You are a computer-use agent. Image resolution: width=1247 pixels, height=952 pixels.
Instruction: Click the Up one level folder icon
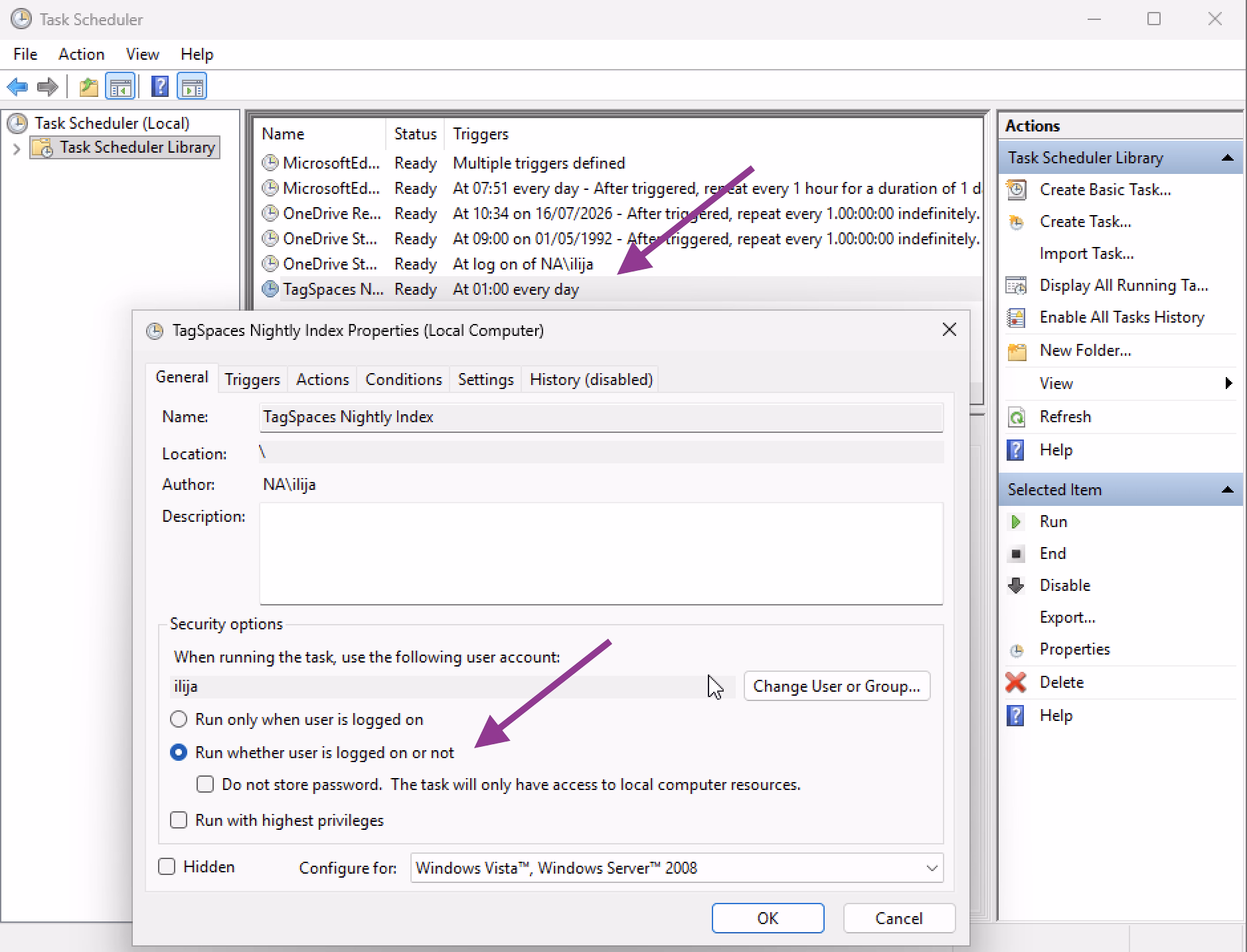(88, 87)
